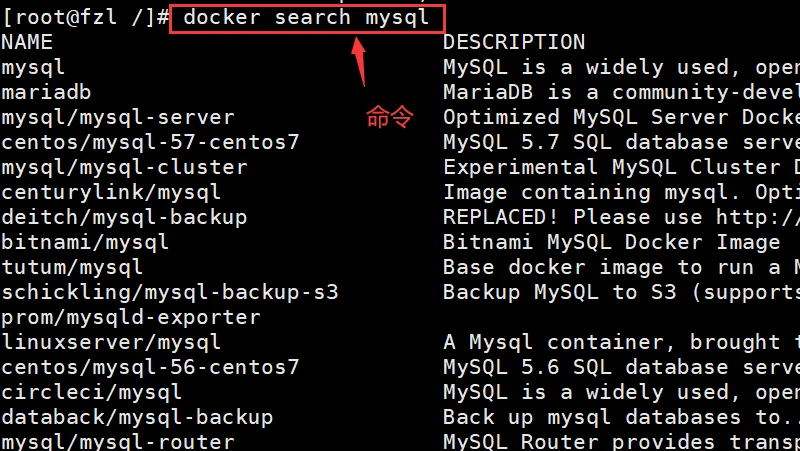Select centos/mysql-56-centos7 entry
Viewport: 800px width, 451px height.
tap(150, 367)
